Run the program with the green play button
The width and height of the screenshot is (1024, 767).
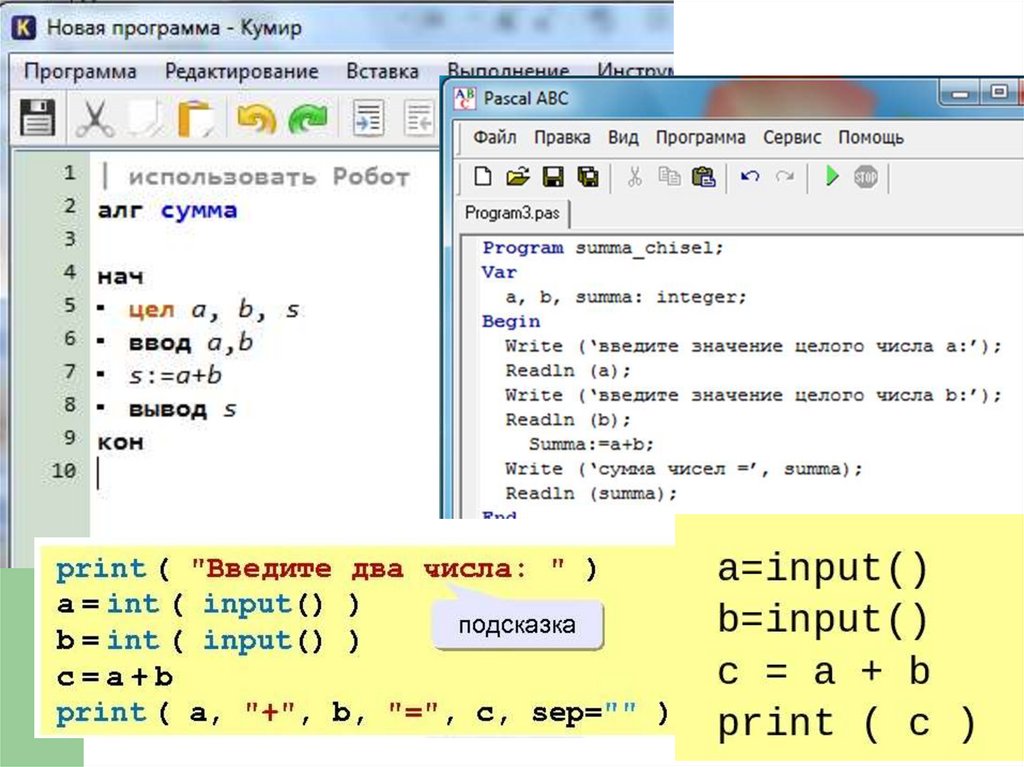coord(832,176)
